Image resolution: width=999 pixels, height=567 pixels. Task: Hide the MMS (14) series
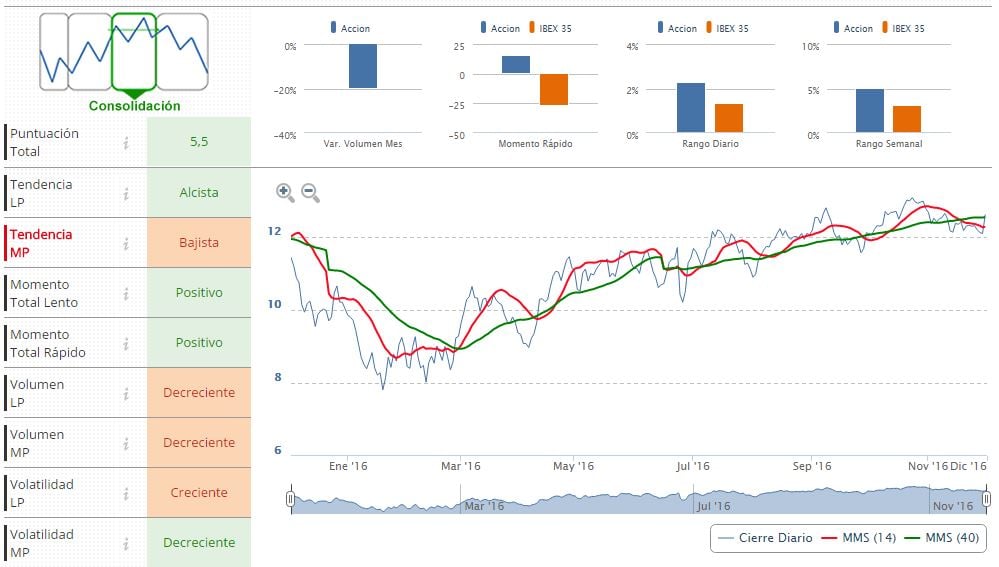tap(860, 538)
